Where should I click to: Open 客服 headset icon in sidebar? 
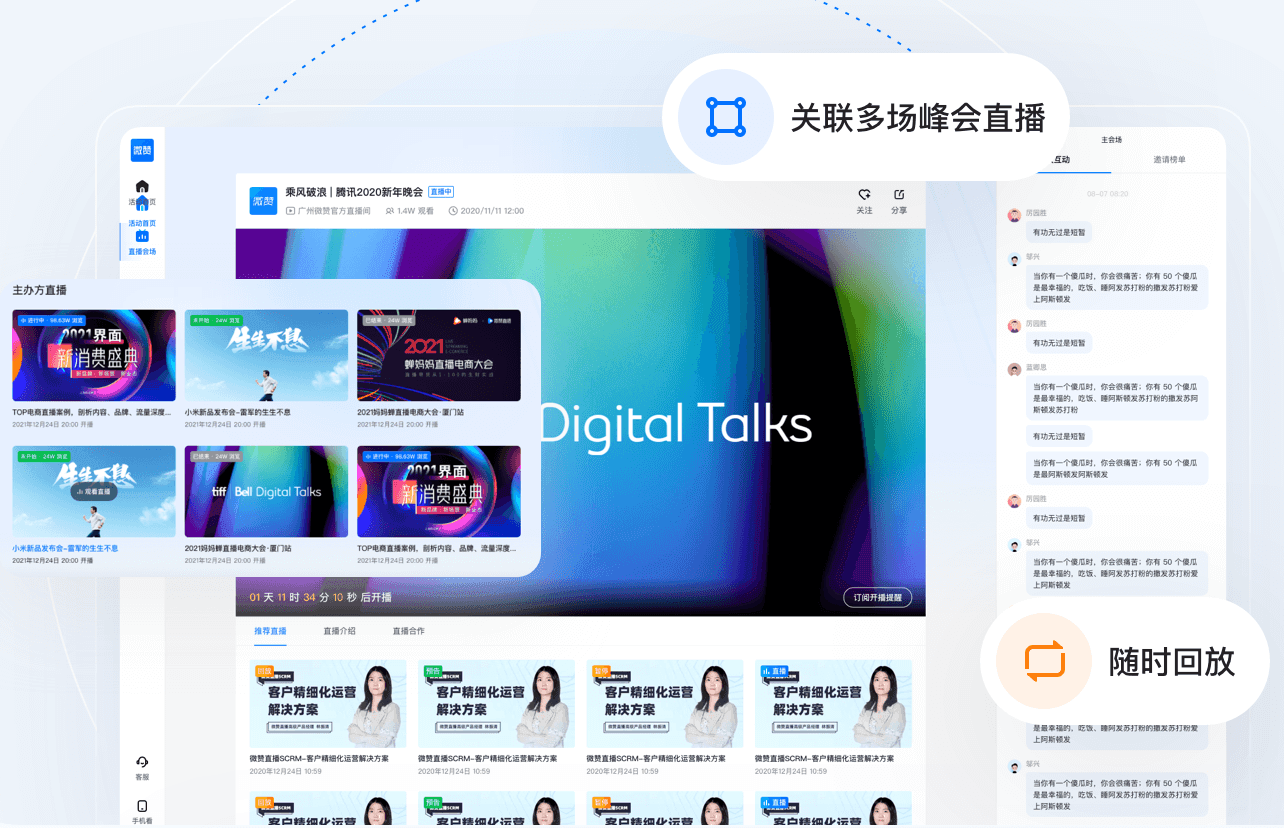pos(142,764)
